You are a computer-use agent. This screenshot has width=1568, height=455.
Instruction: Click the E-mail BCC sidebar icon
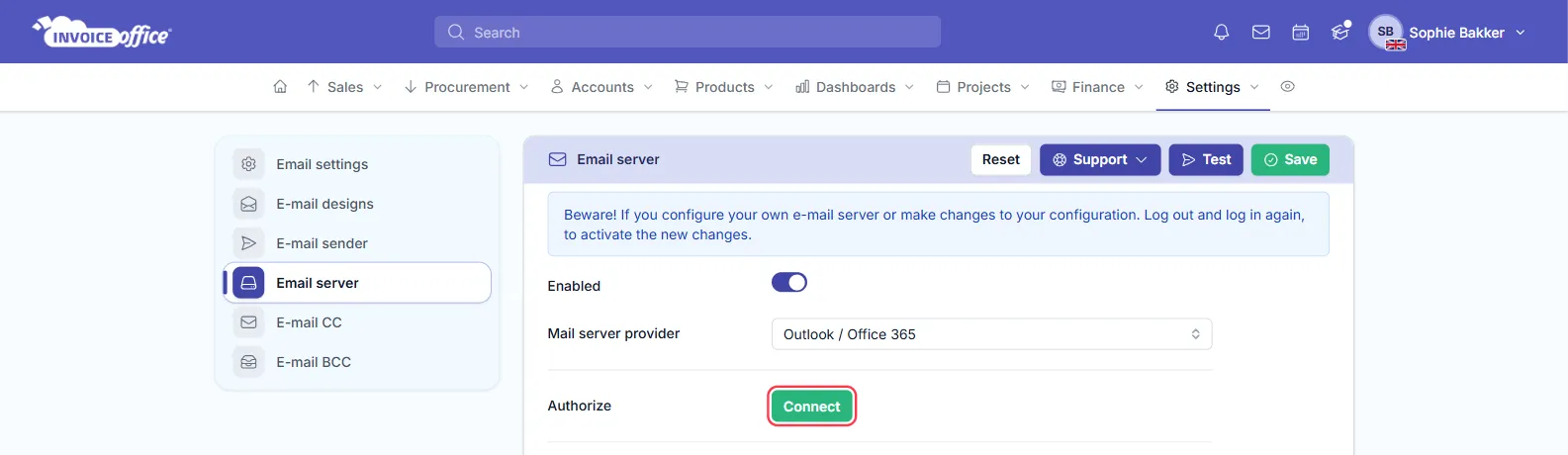point(248,362)
